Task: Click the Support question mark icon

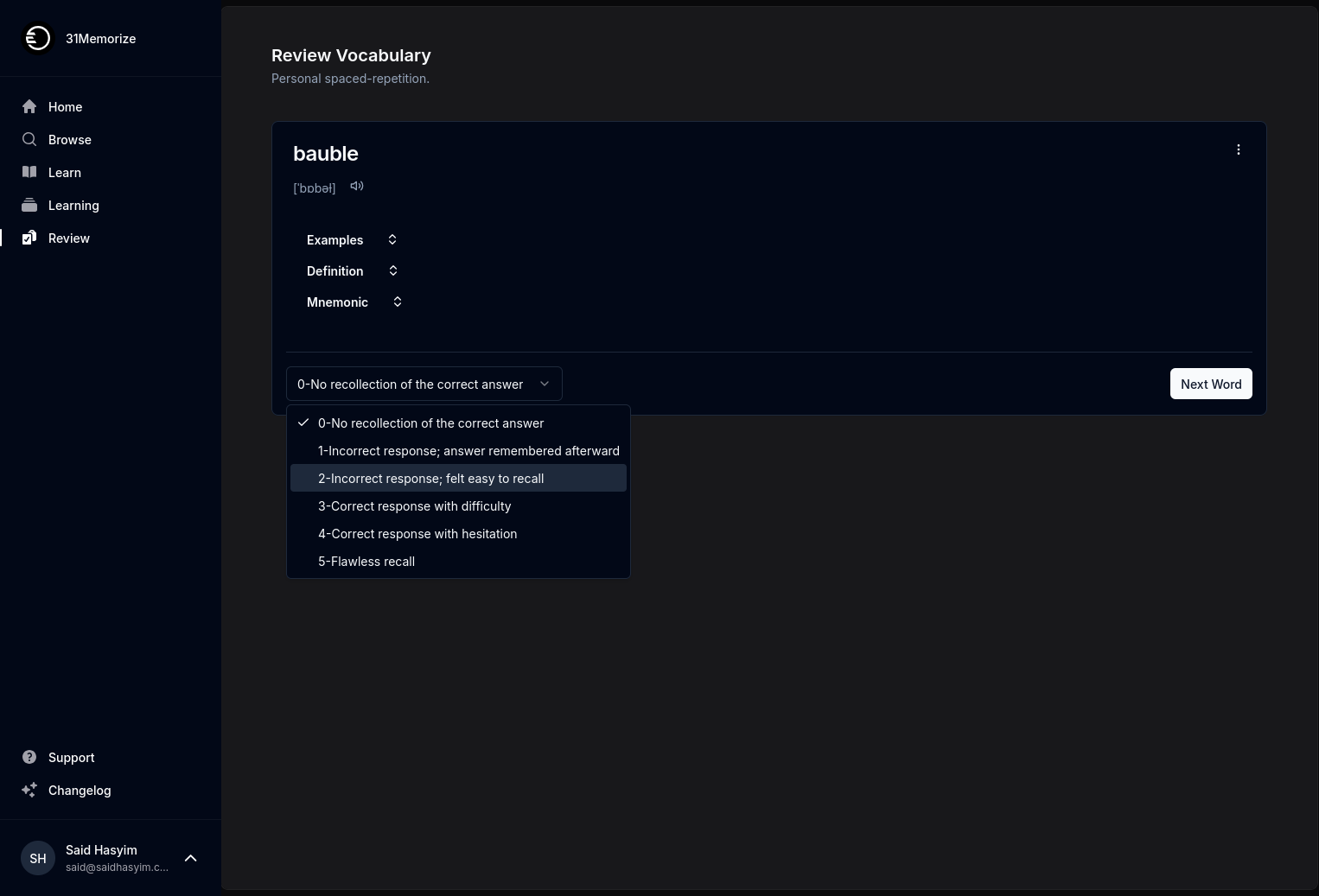Action: click(x=29, y=757)
